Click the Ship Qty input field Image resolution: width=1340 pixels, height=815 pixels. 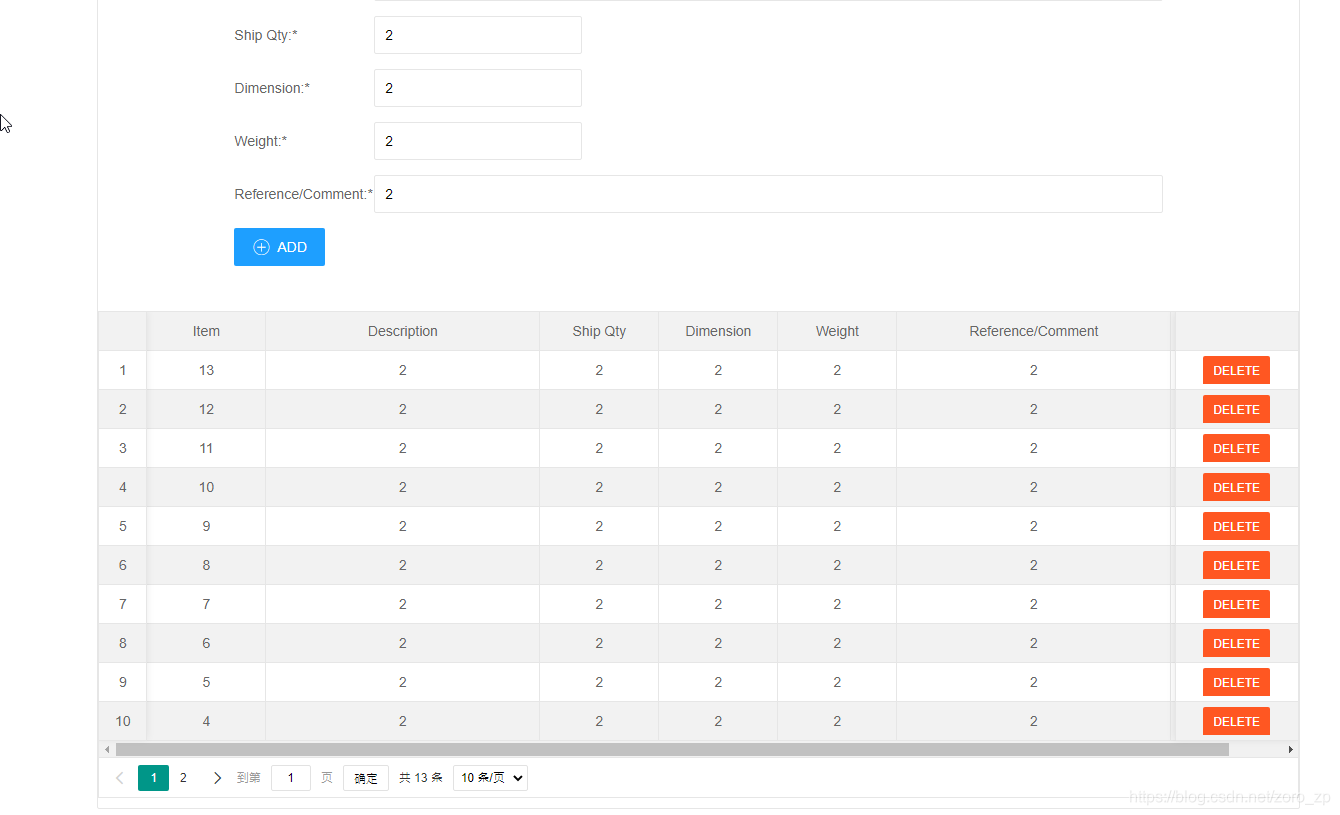coord(478,35)
